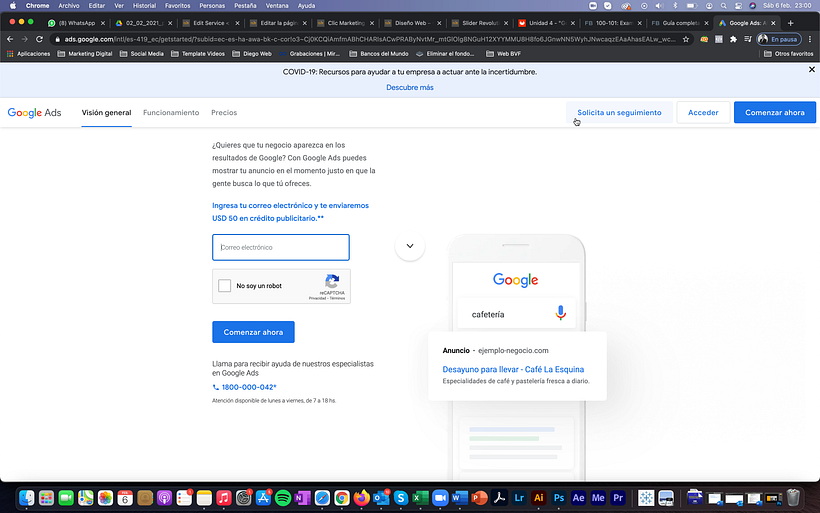The image size is (820, 513).
Task: Open the 'Marketing Digital' bookmarks folder
Action: [x=85, y=54]
